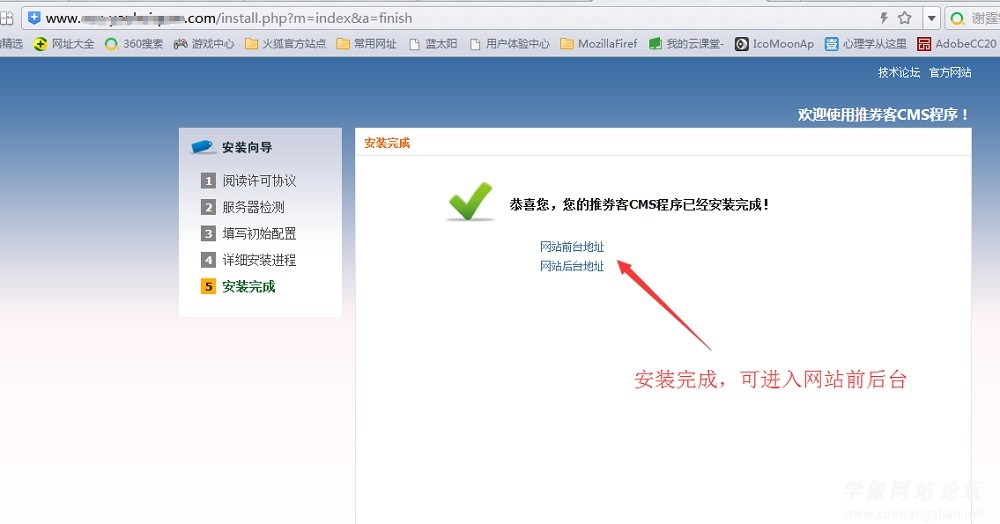Open the 360搜索 bookmark
The width and height of the screenshot is (1000, 524).
coord(134,44)
